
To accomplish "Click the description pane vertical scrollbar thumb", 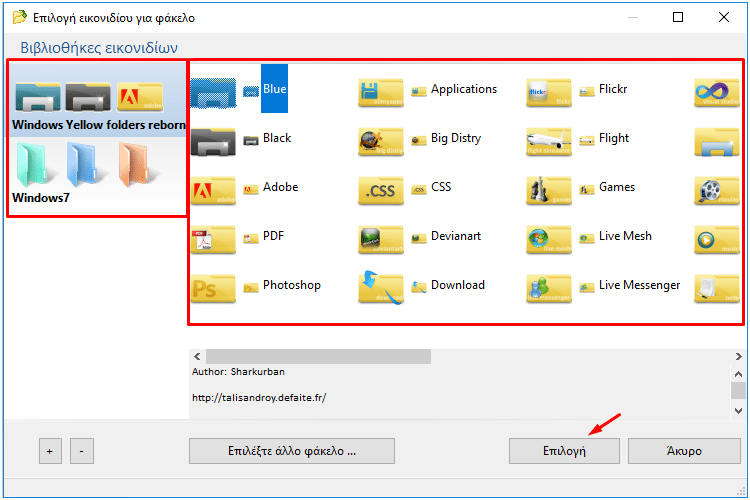I will [739, 390].
